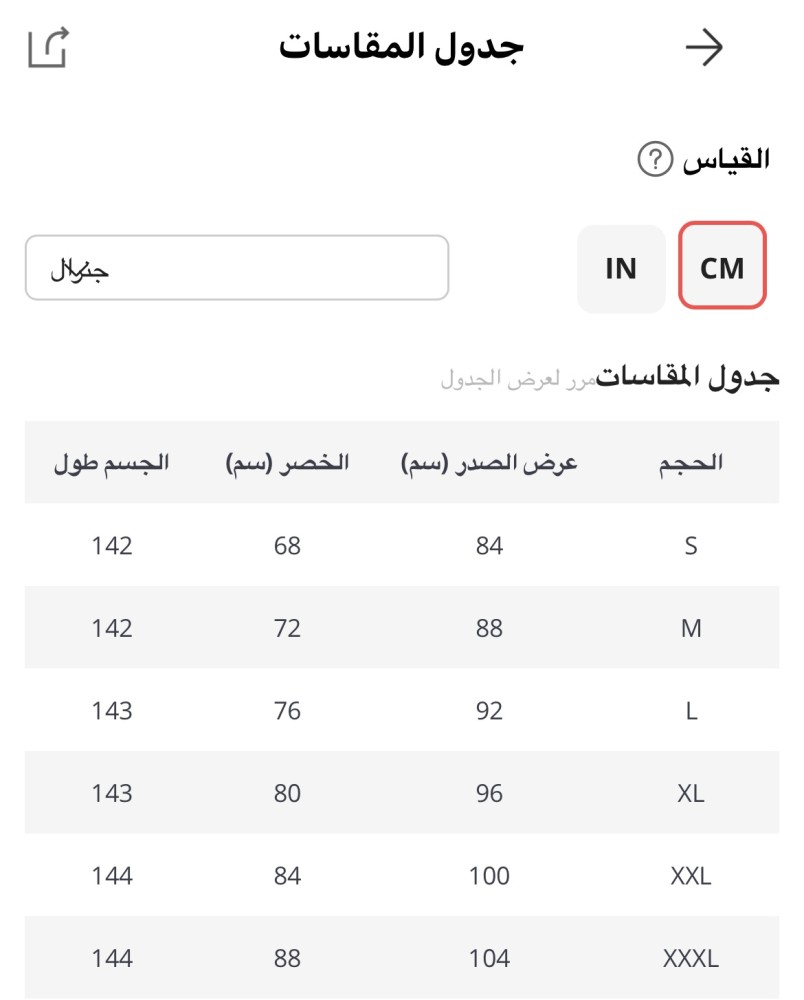Open the size type dropdown field
The image size is (804, 1000).
pos(237,268)
